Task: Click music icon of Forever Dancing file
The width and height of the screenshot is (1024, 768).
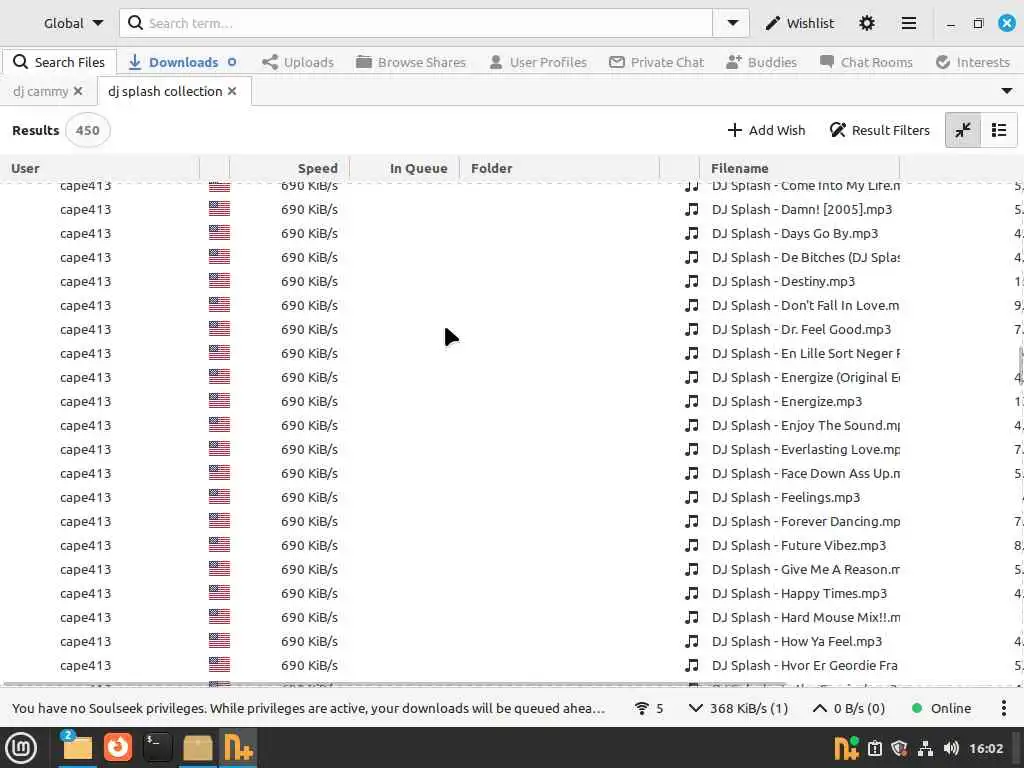Action: [692, 522]
